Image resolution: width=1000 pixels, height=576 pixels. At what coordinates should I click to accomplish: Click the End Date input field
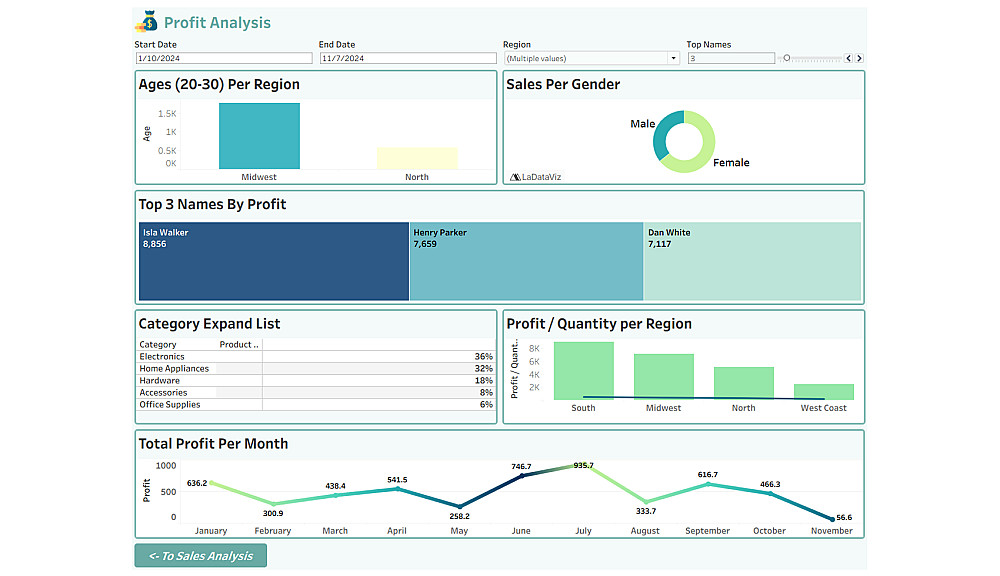pos(408,58)
